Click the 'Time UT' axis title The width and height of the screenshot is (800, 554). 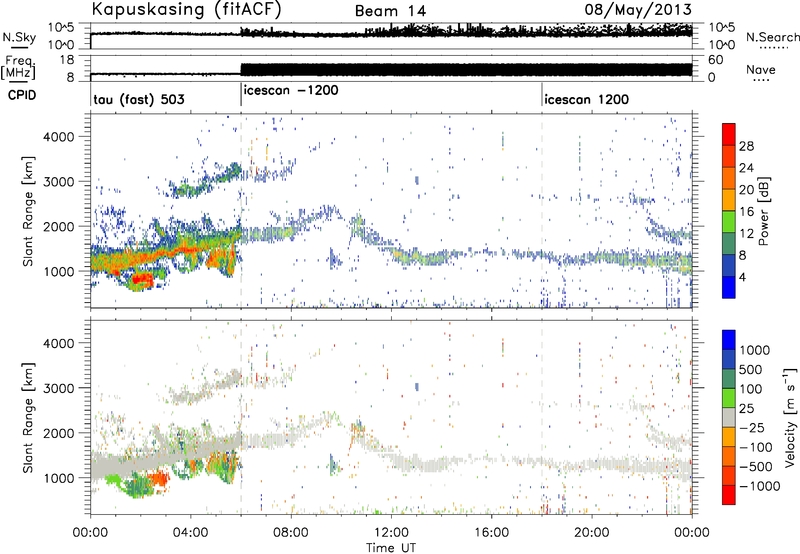(391, 547)
